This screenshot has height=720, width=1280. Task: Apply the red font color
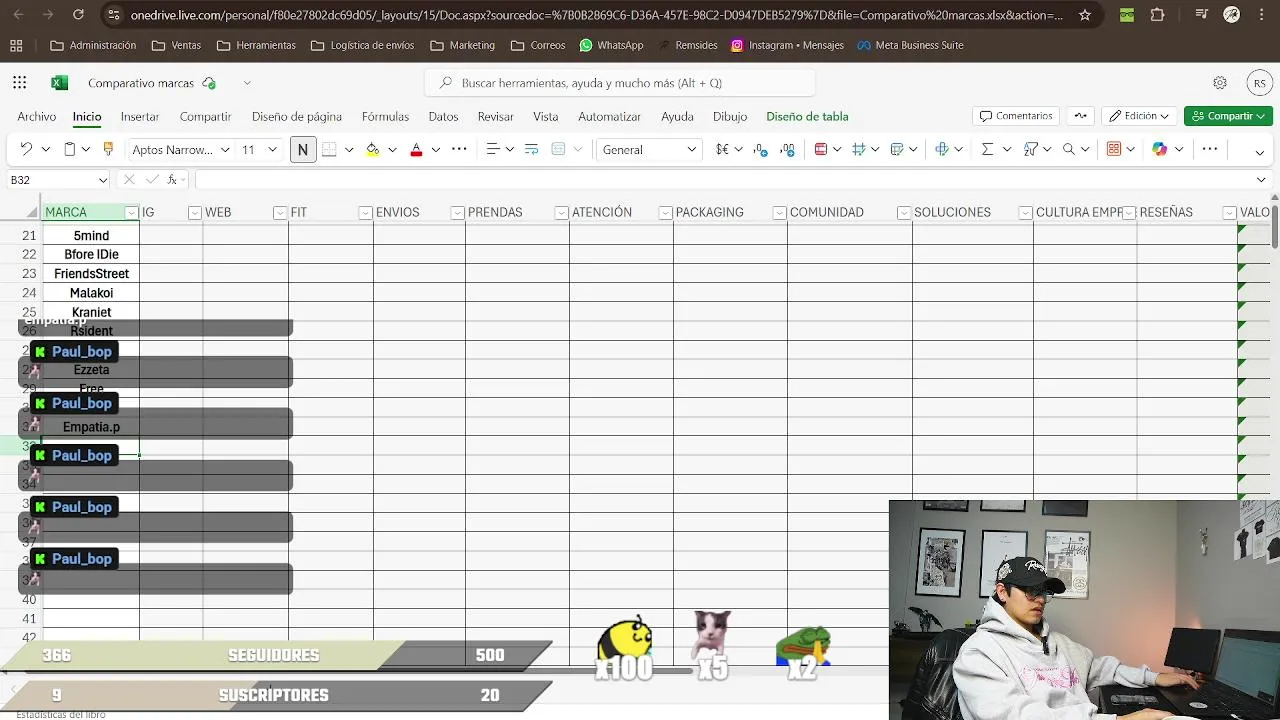[416, 149]
